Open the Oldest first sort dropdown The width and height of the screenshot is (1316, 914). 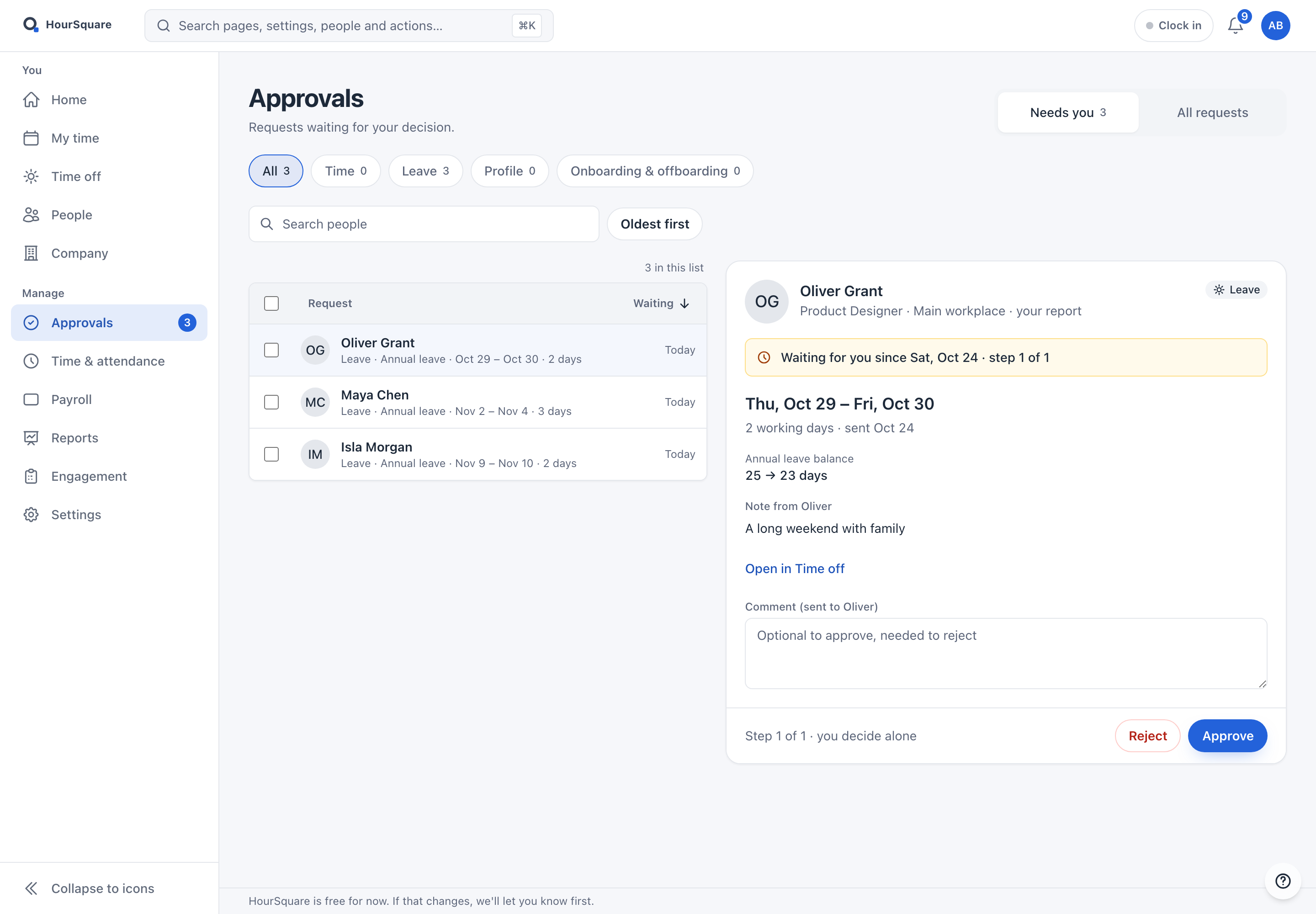click(654, 224)
